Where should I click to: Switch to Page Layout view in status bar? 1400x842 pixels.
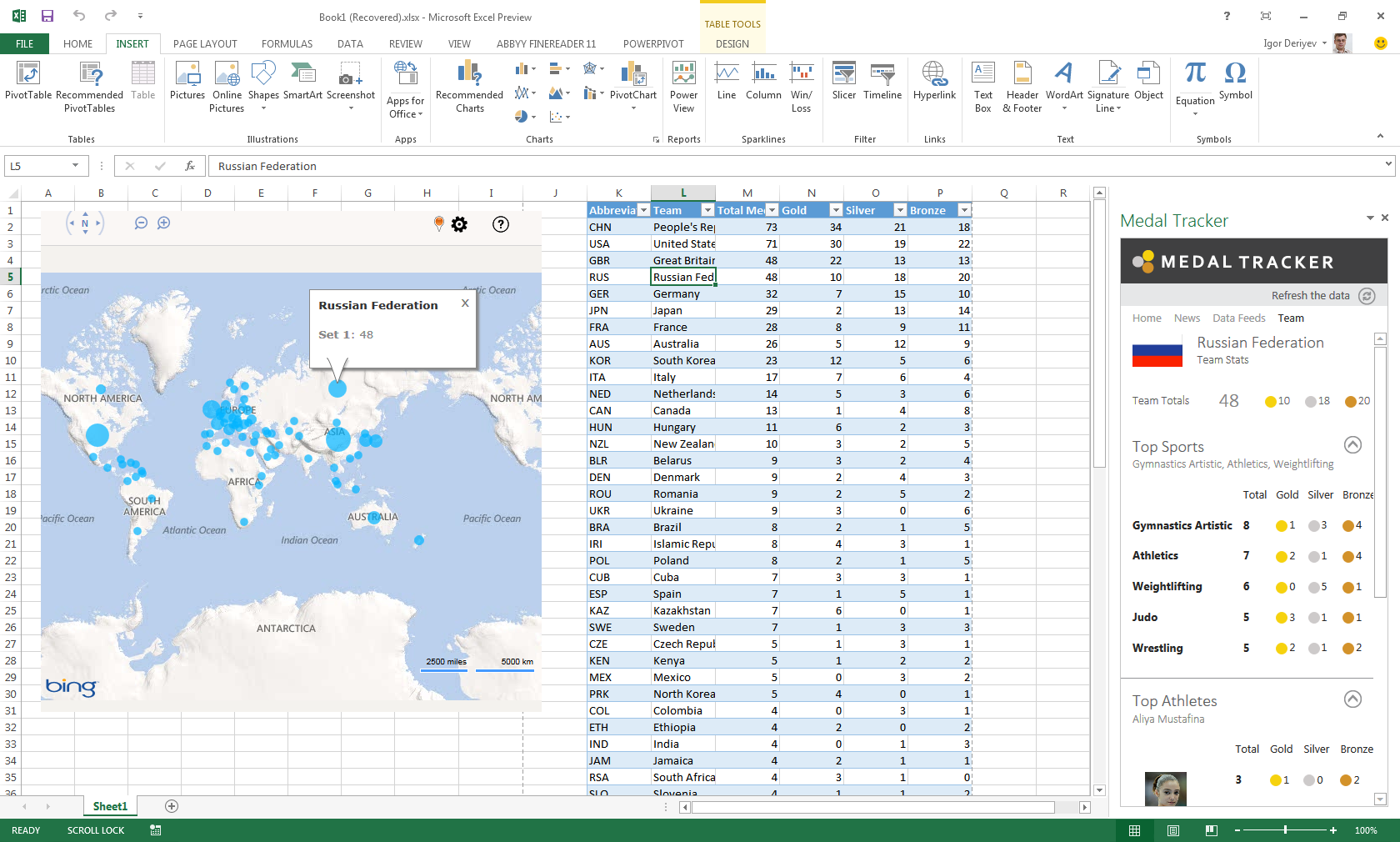1173,830
